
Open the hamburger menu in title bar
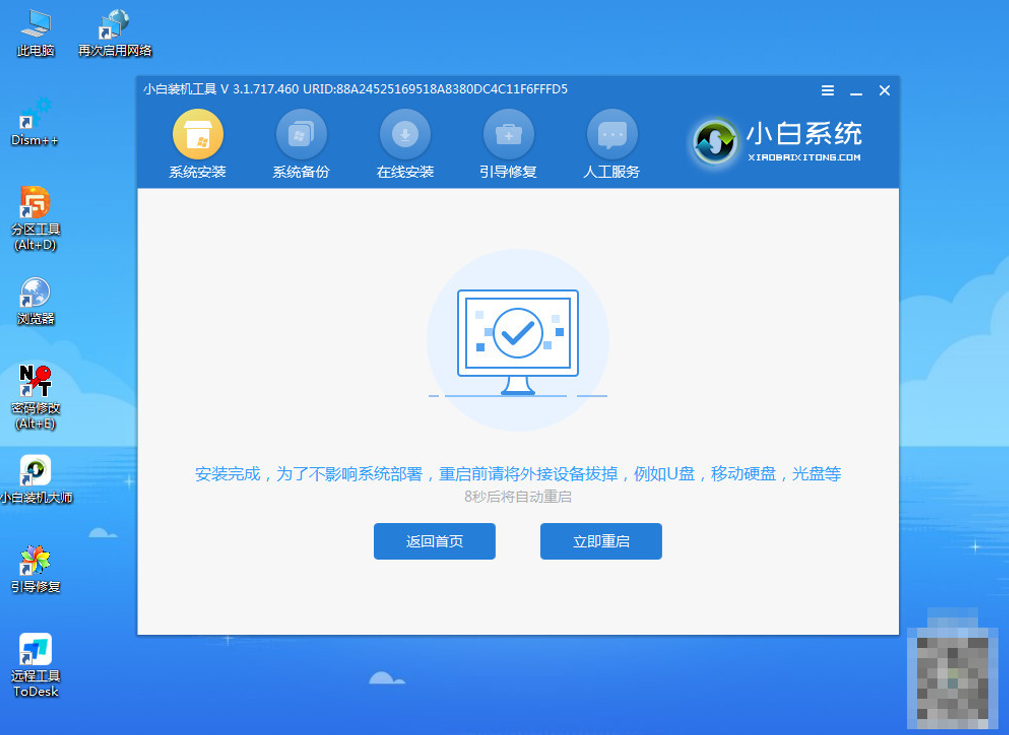[828, 91]
